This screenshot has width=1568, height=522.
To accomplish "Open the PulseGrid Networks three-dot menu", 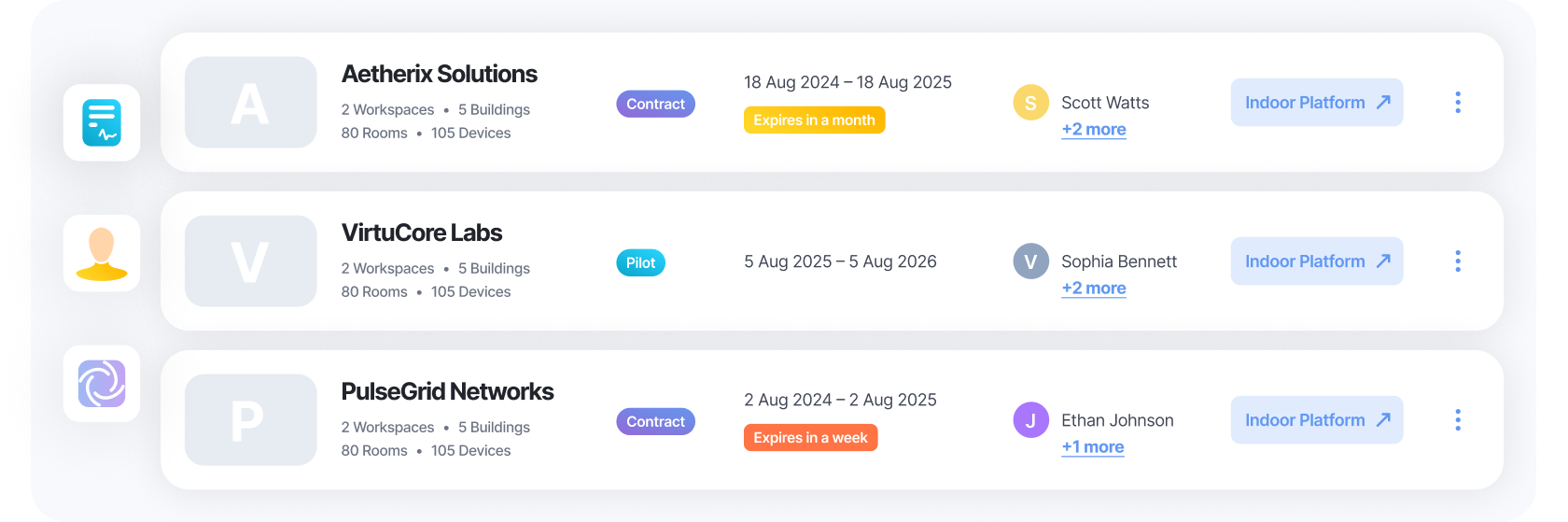I will coord(1457,420).
